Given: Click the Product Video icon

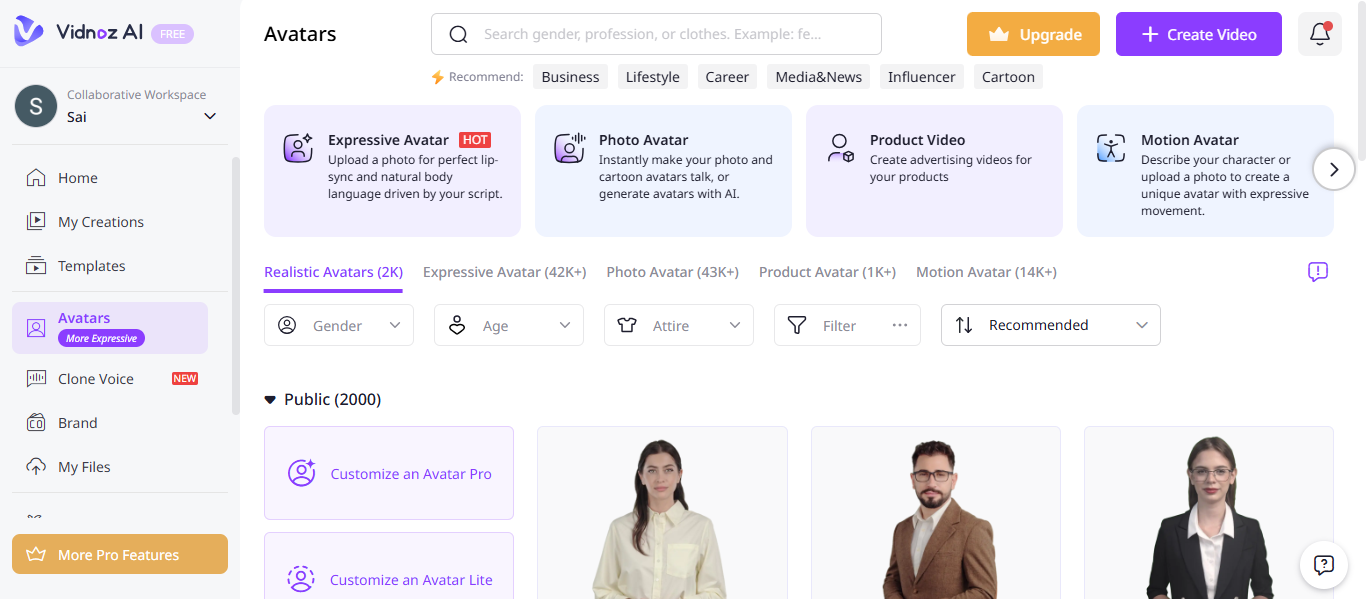Looking at the screenshot, I should pyautogui.click(x=840, y=147).
